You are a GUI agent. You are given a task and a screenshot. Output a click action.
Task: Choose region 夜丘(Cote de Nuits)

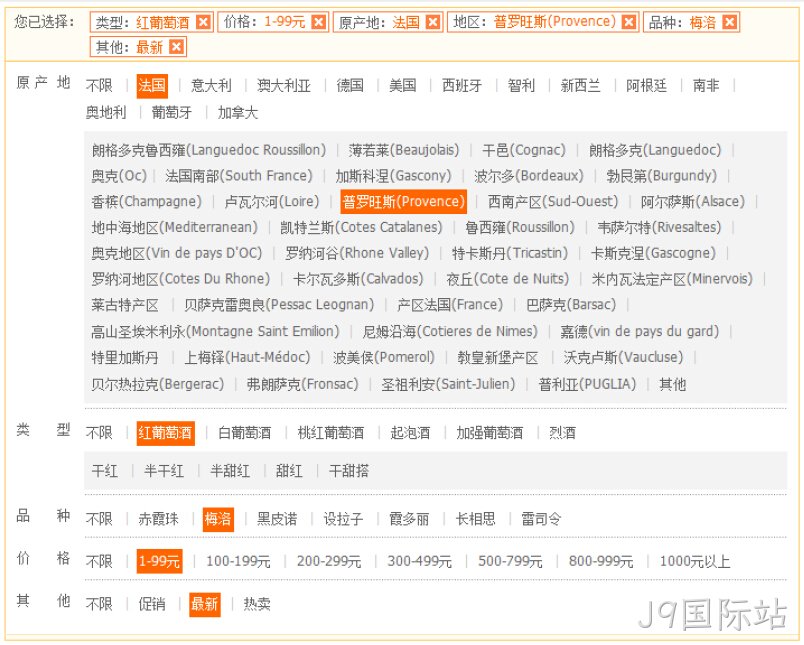click(x=508, y=279)
